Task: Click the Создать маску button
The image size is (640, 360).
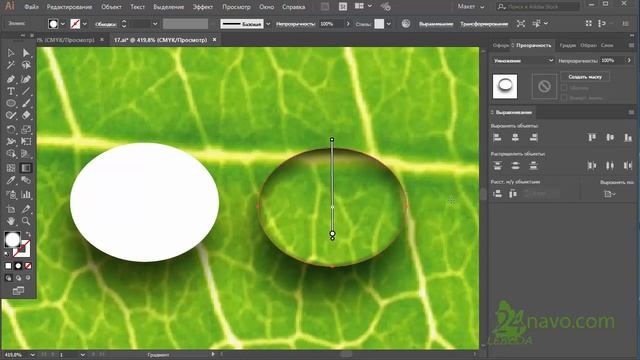Action: point(585,77)
